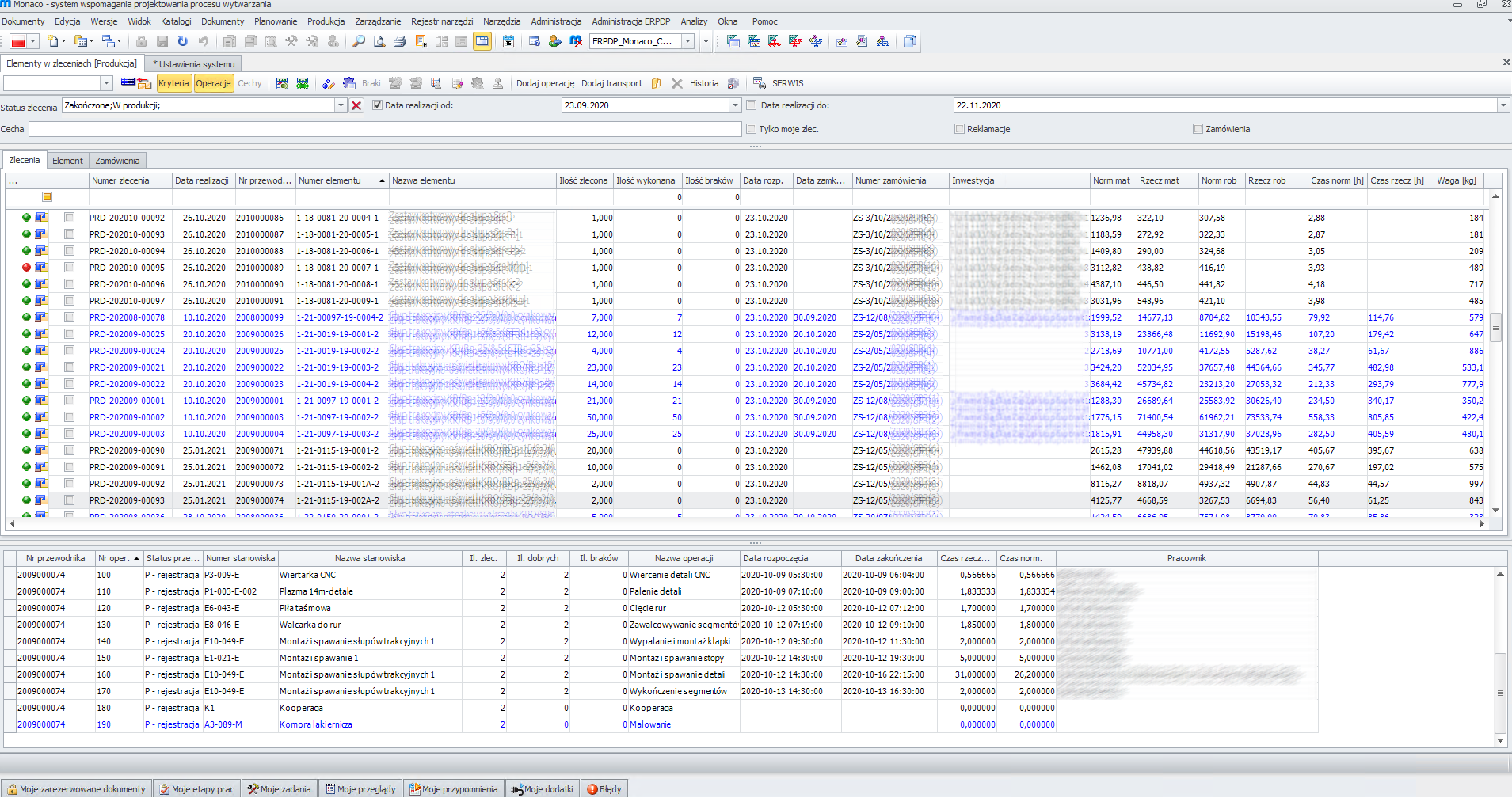Click the red X next to status filter

pyautogui.click(x=356, y=105)
